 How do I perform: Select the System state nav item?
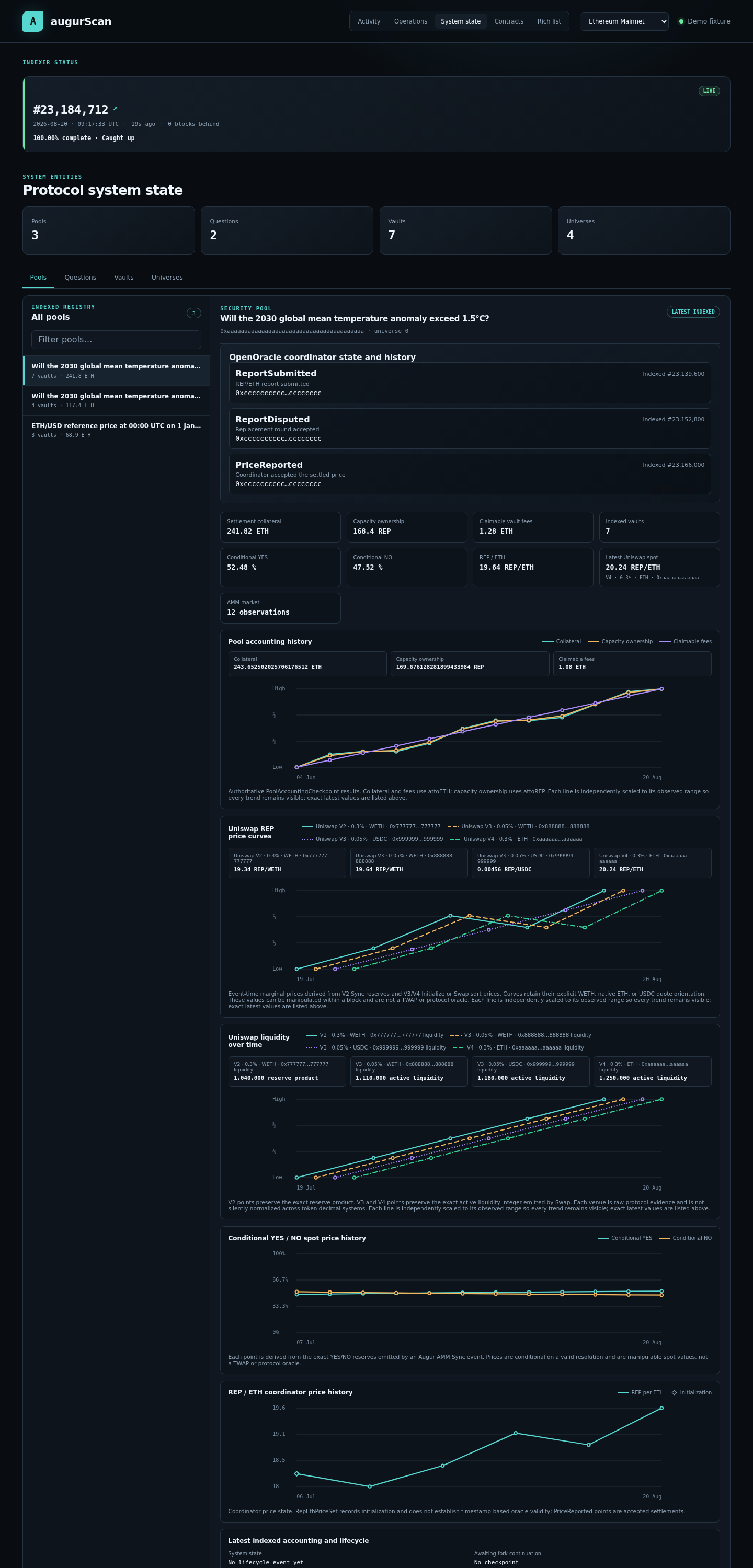pyautogui.click(x=461, y=21)
